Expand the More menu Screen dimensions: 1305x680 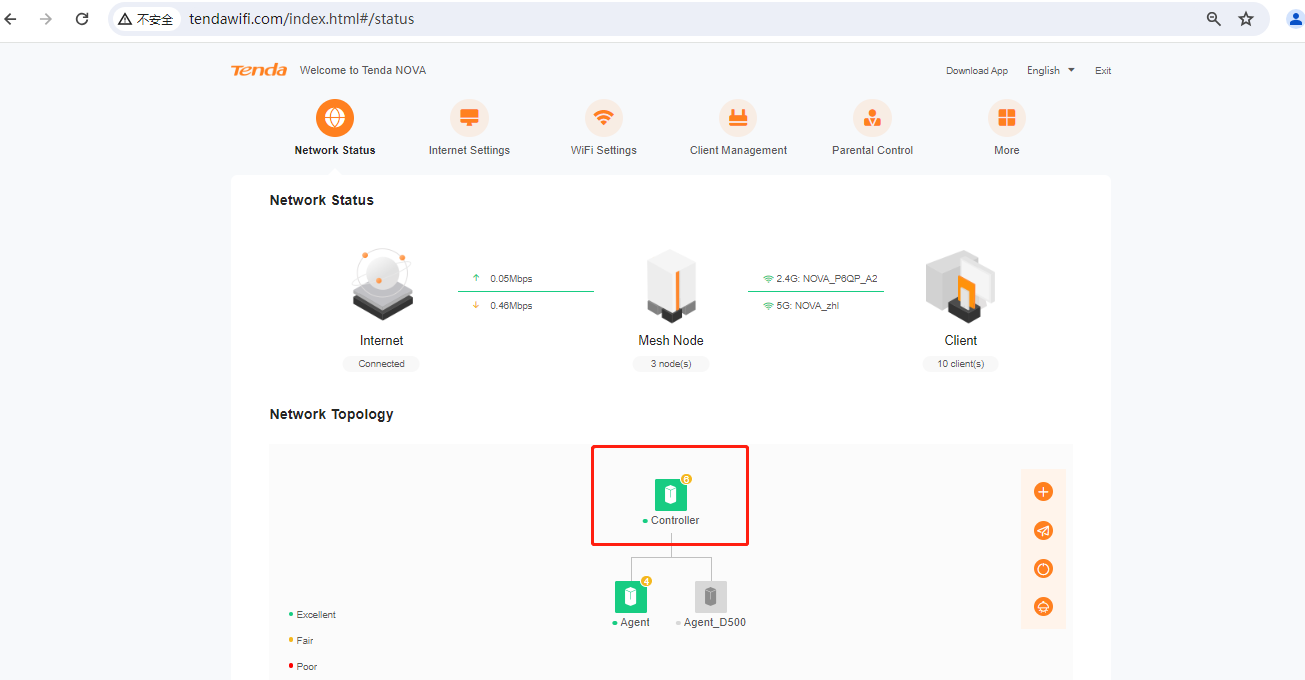click(x=1006, y=128)
